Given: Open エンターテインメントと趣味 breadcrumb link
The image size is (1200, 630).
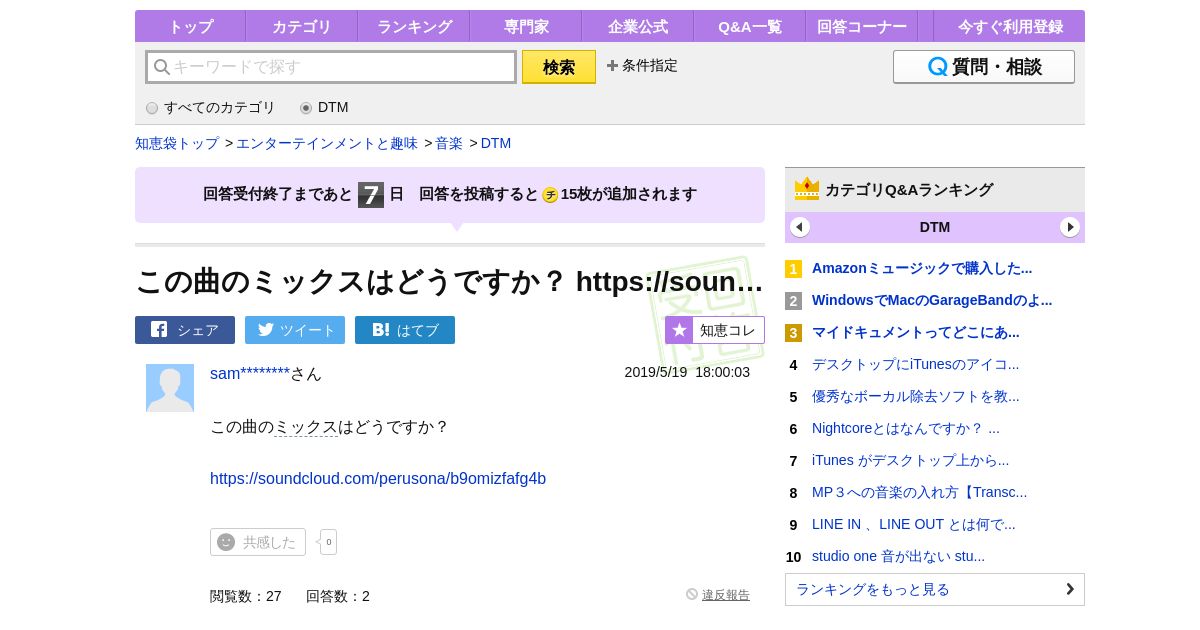Looking at the screenshot, I should [327, 143].
